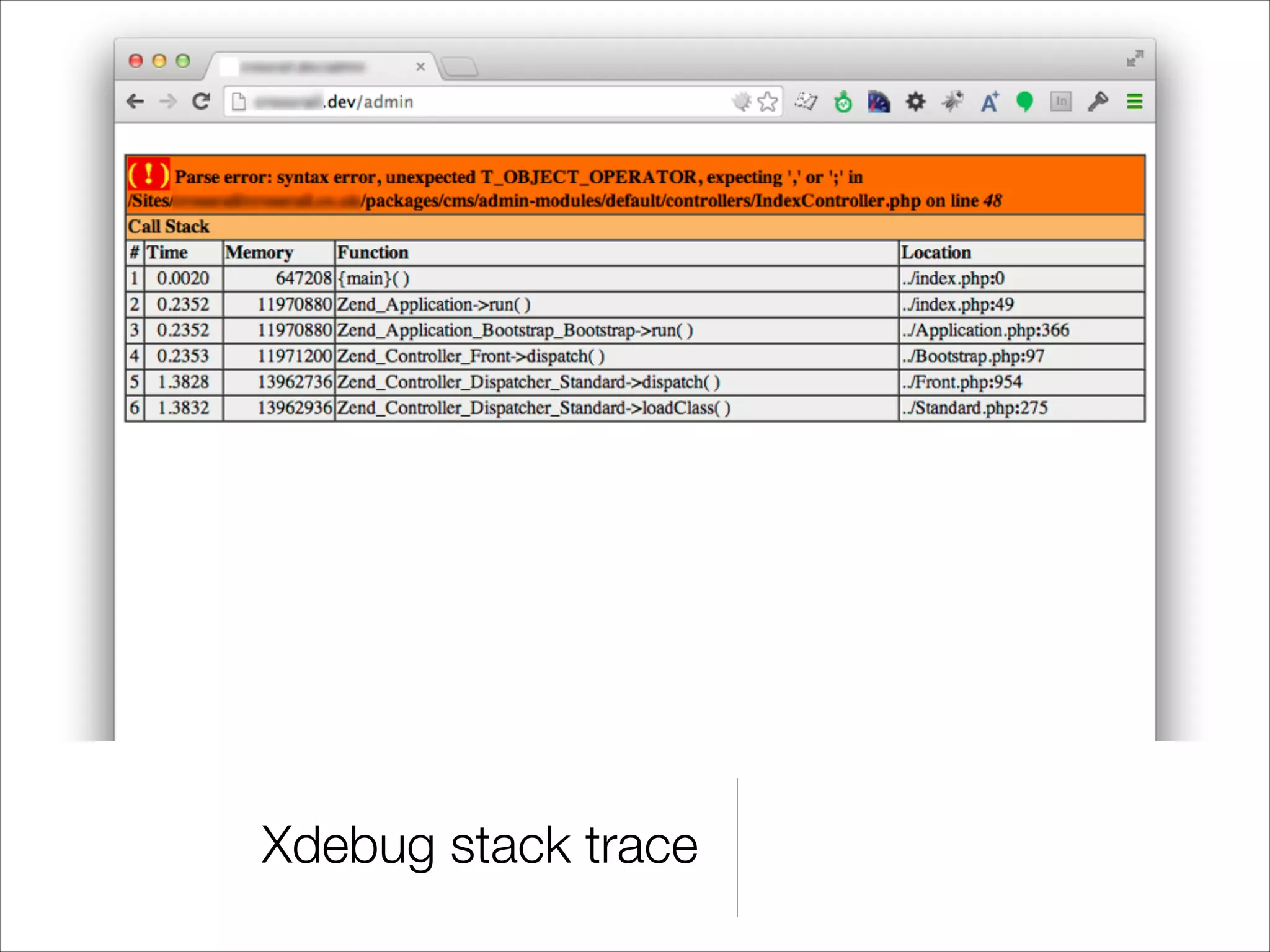Click the Xdebug bug icon in address bar
This screenshot has width=1270, height=952.
742,102
